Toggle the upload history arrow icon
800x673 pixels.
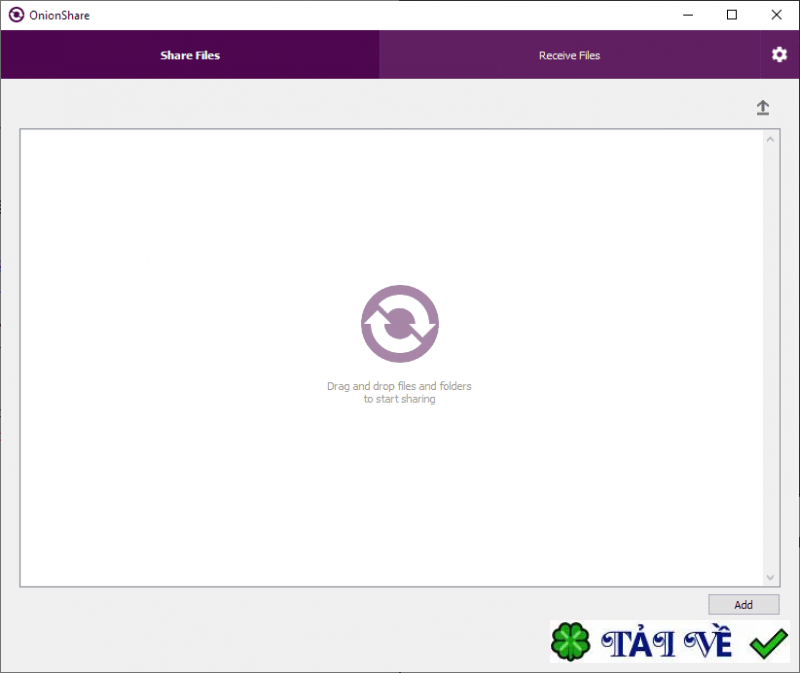763,108
